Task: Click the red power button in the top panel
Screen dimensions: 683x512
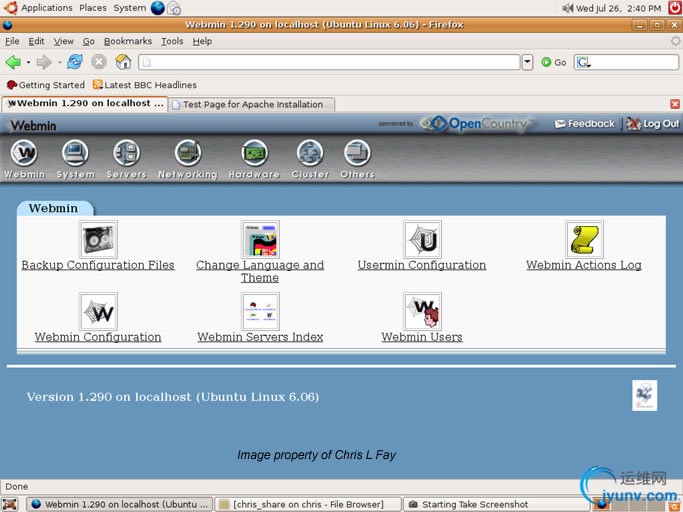Action: [674, 8]
